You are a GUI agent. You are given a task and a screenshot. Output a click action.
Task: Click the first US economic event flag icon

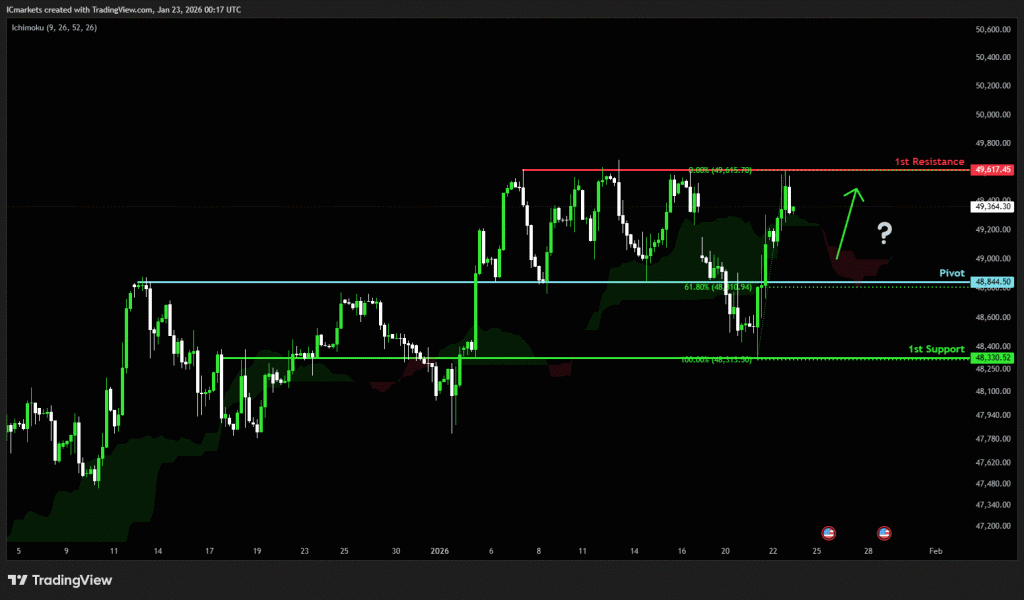[828, 532]
